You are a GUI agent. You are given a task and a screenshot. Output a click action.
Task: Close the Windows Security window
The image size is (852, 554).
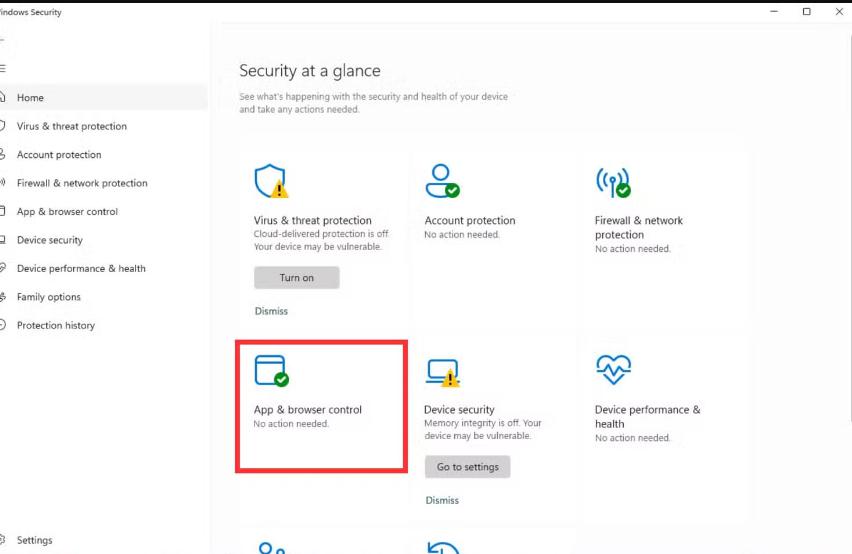[x=839, y=11]
